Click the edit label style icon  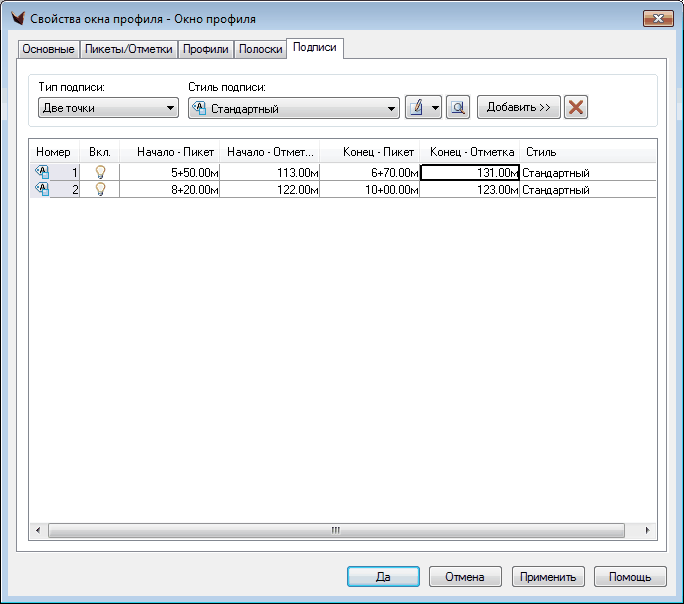click(417, 108)
